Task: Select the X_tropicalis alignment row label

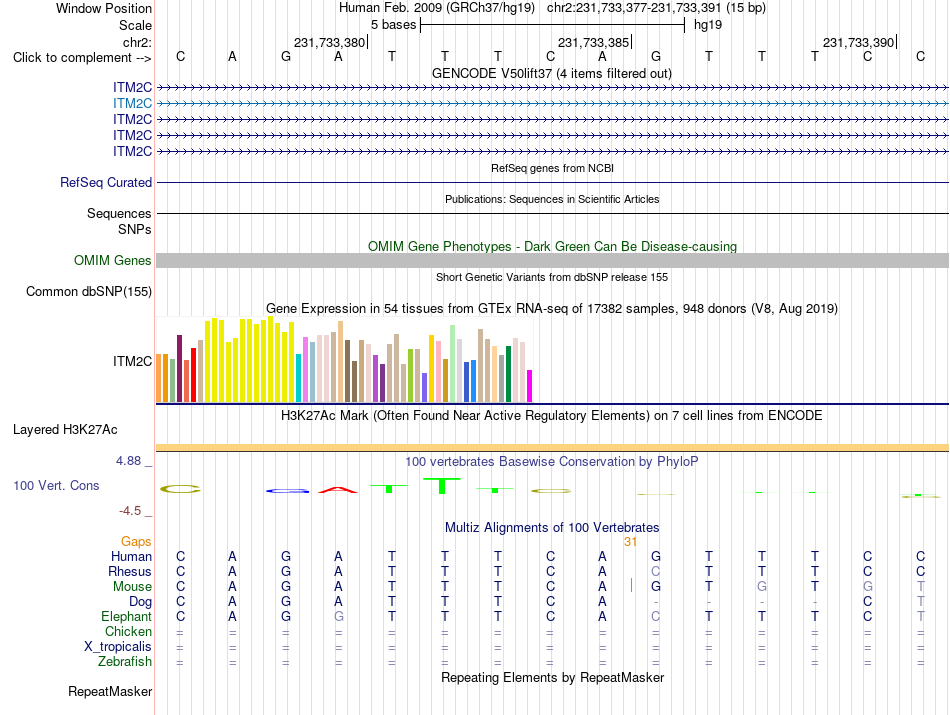Action: 118,647
